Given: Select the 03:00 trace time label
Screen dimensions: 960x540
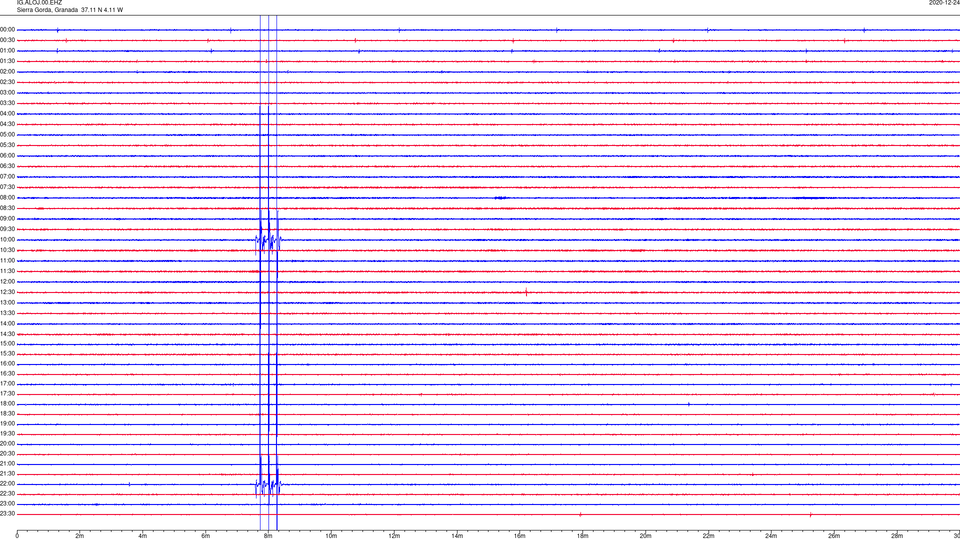Looking at the screenshot, I should coord(7,92).
